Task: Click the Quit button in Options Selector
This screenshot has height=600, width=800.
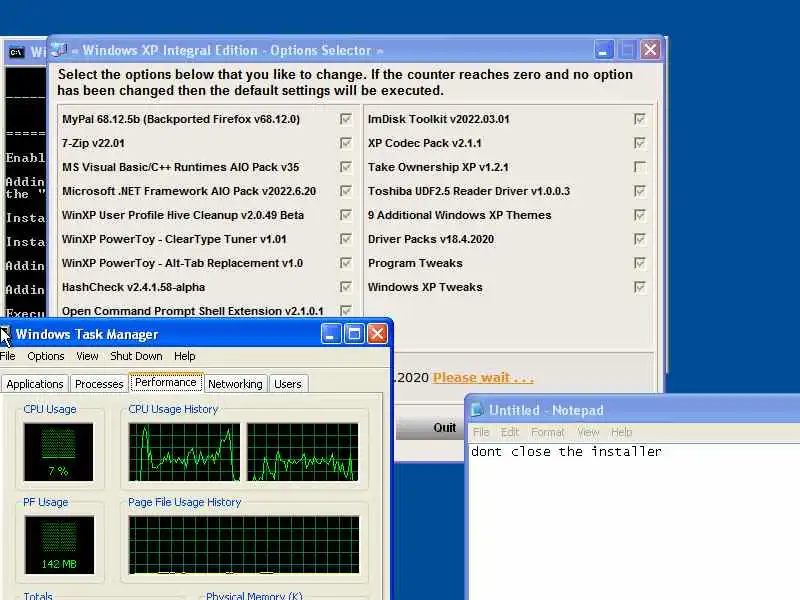Action: 430,428
